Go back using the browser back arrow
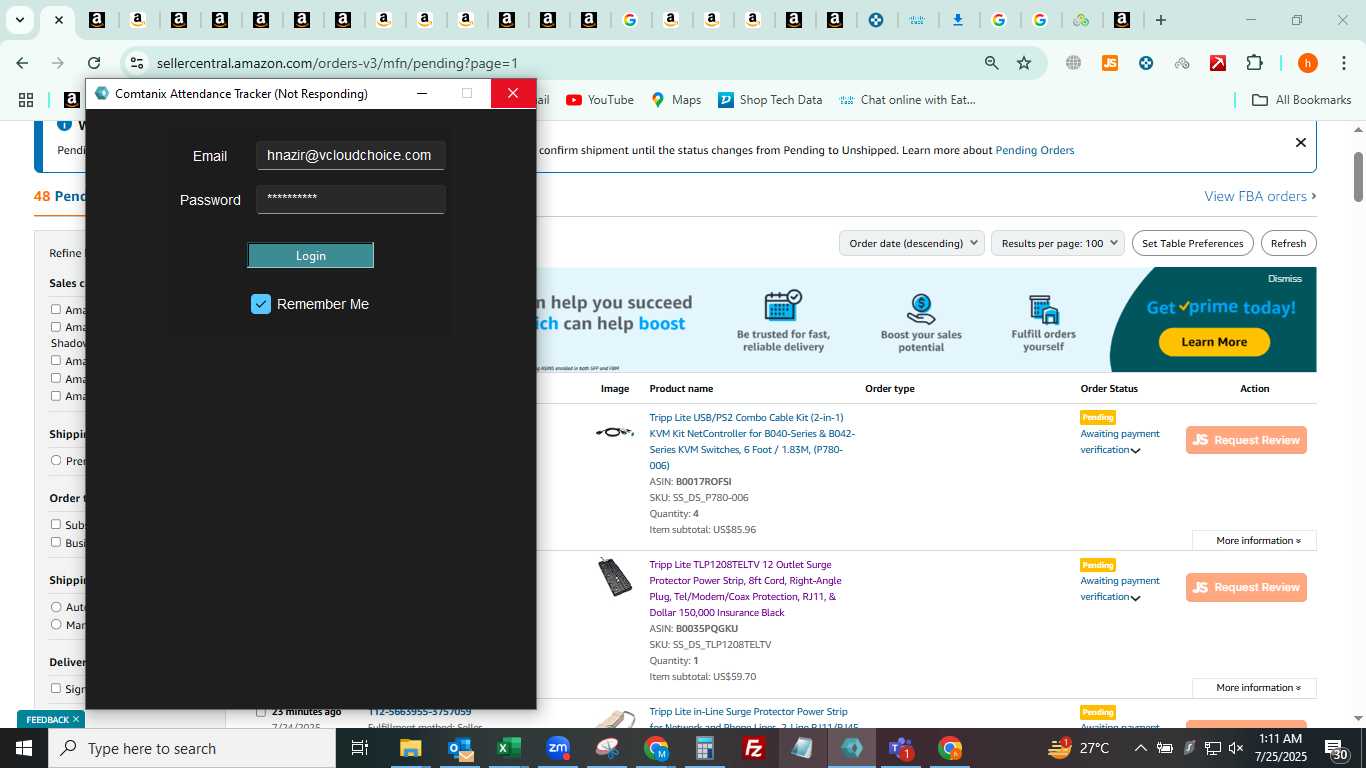This screenshot has height=768, width=1366. tap(22, 63)
